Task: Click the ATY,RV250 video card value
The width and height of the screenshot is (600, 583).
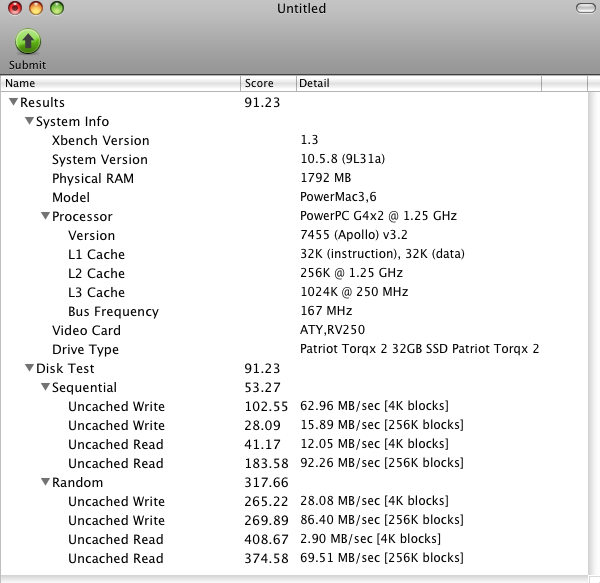Action: click(333, 330)
